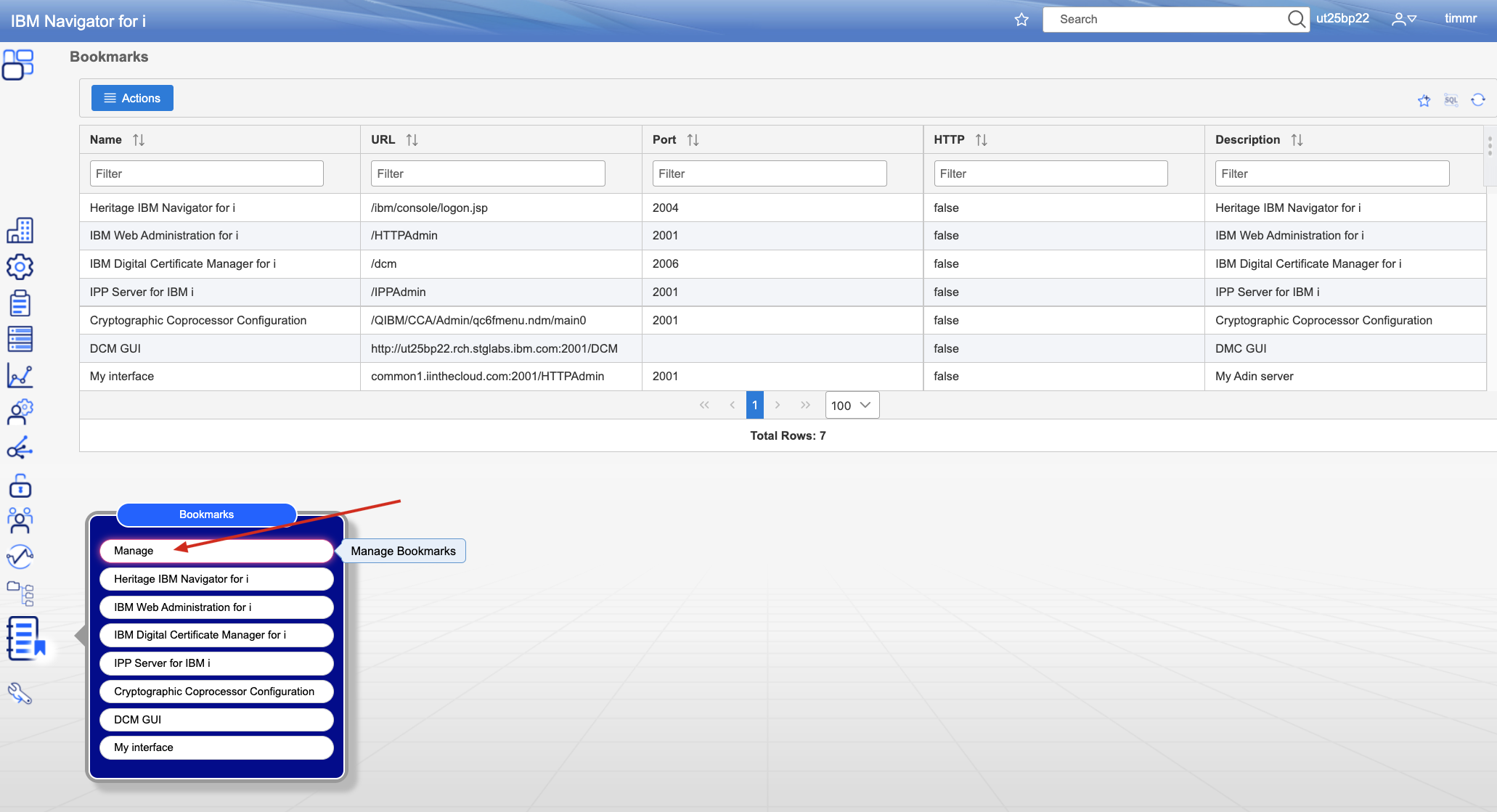The height and width of the screenshot is (812, 1497).
Task: Click the clipboard work management icon
Action: click(x=20, y=303)
